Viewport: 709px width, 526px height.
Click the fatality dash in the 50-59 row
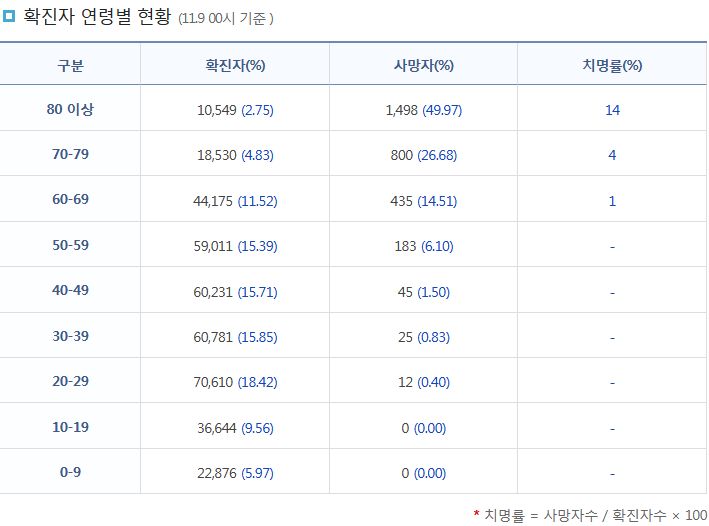tap(612, 247)
